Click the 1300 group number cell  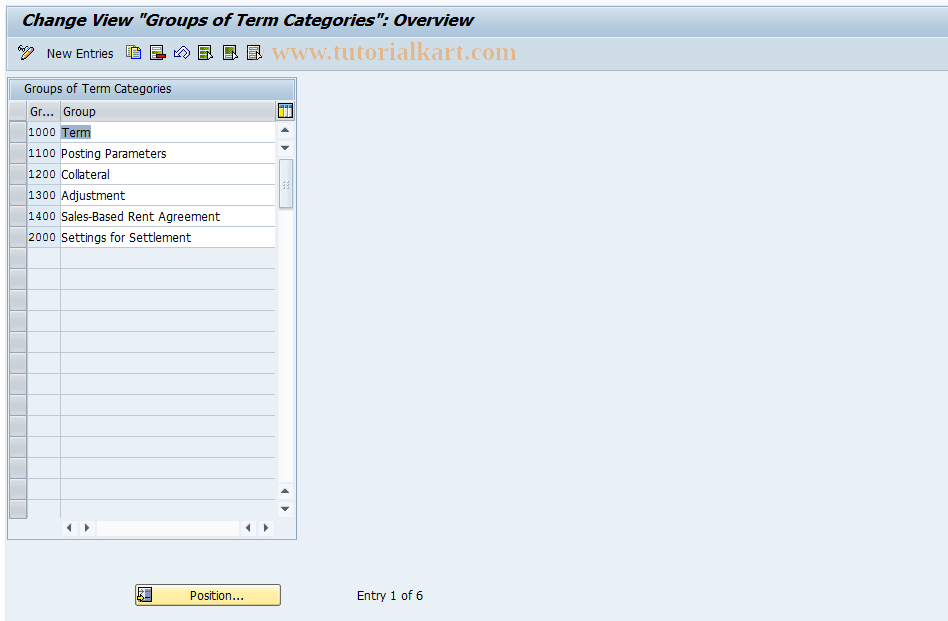tap(43, 195)
